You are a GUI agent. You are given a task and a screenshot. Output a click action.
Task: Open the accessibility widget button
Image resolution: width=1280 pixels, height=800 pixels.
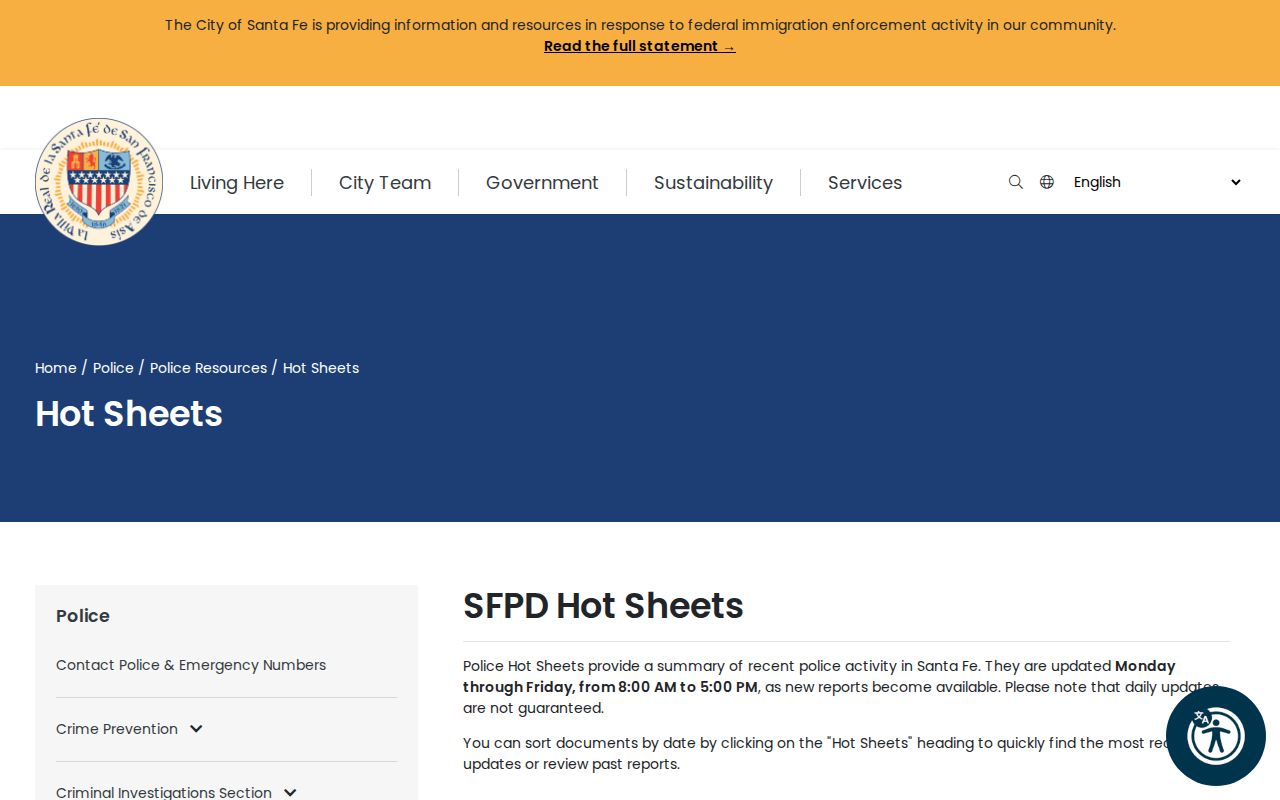(1216, 736)
